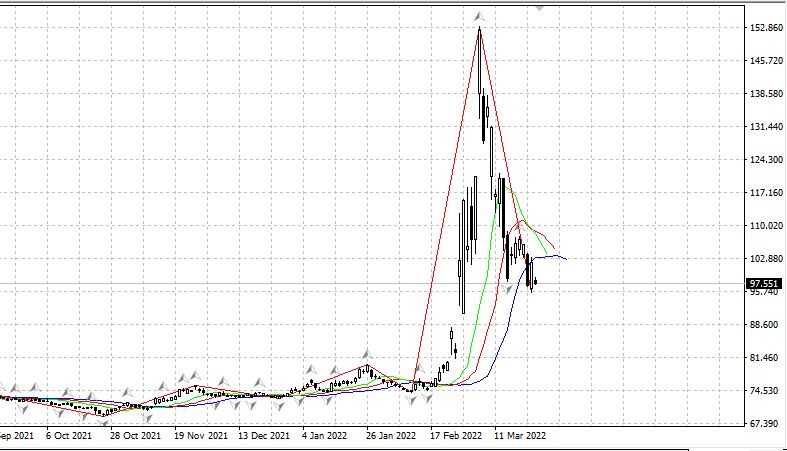Screen dimensions: 787x451
Task: Click the 67.390 price axis value
Action: tap(766, 424)
